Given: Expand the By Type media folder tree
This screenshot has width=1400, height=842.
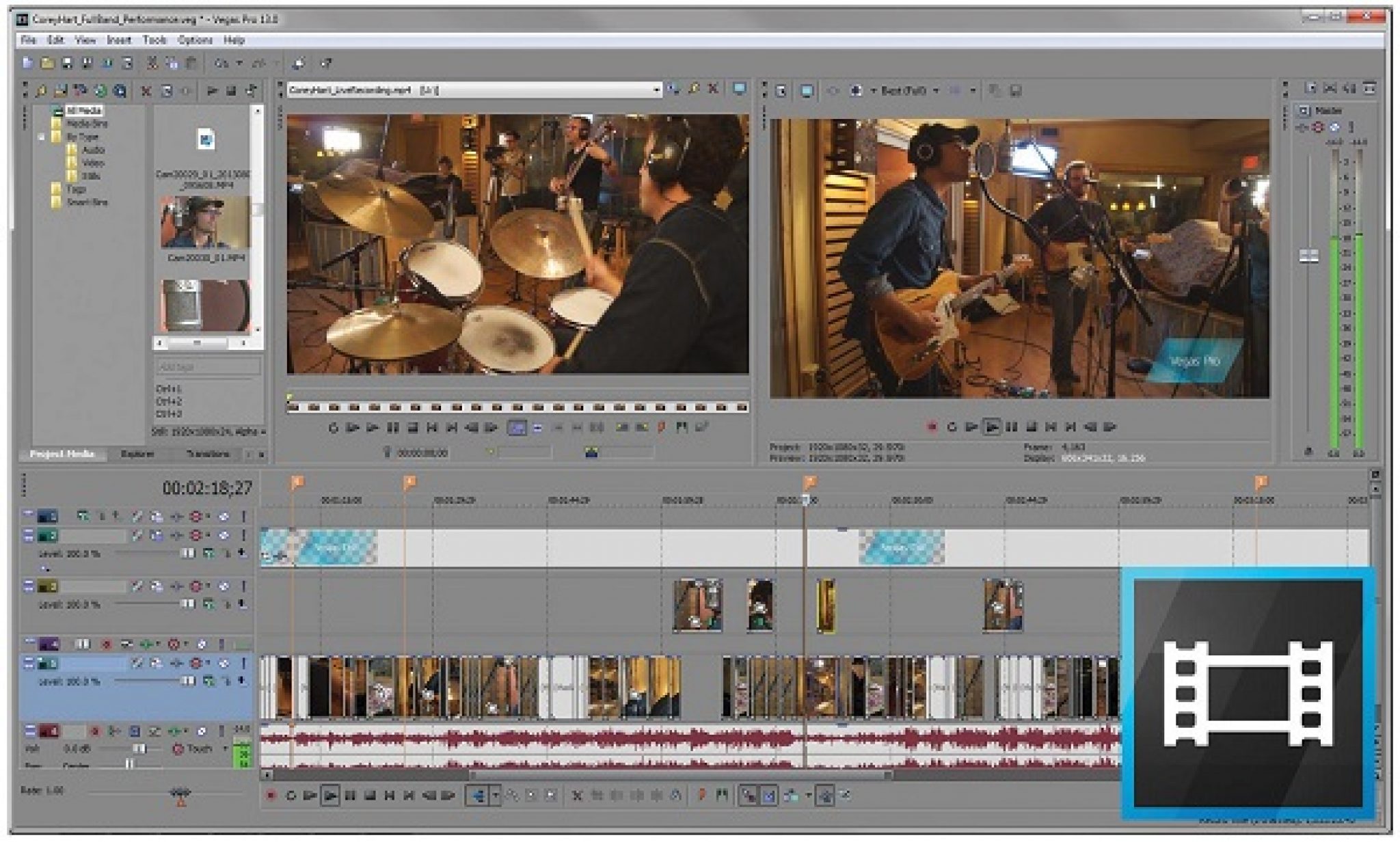Looking at the screenshot, I should tap(42, 137).
